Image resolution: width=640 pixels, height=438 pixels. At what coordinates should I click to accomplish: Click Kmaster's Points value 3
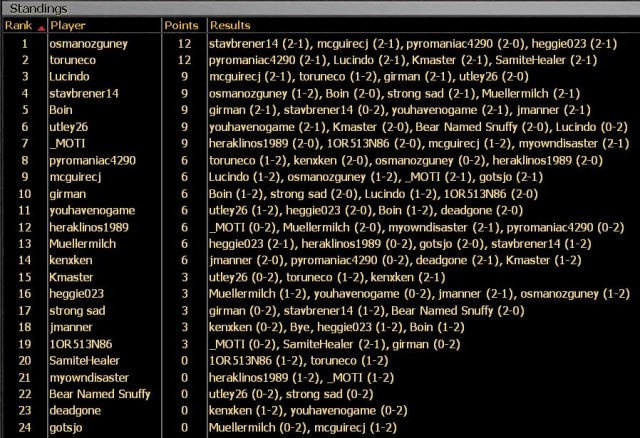(x=184, y=277)
